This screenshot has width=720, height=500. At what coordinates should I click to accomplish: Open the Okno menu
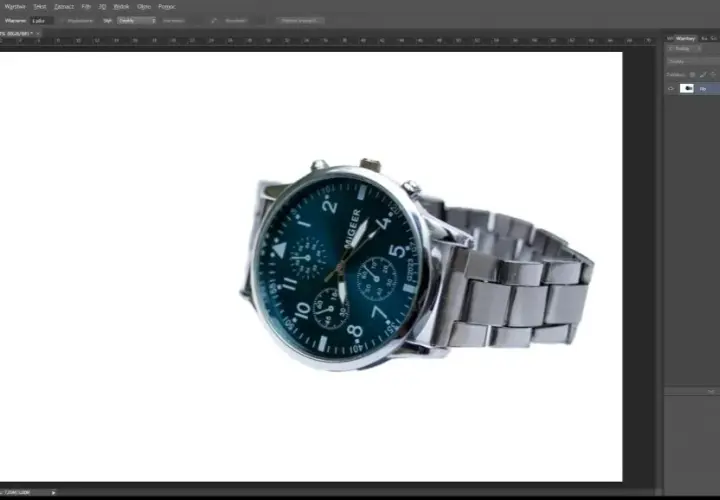[144, 7]
